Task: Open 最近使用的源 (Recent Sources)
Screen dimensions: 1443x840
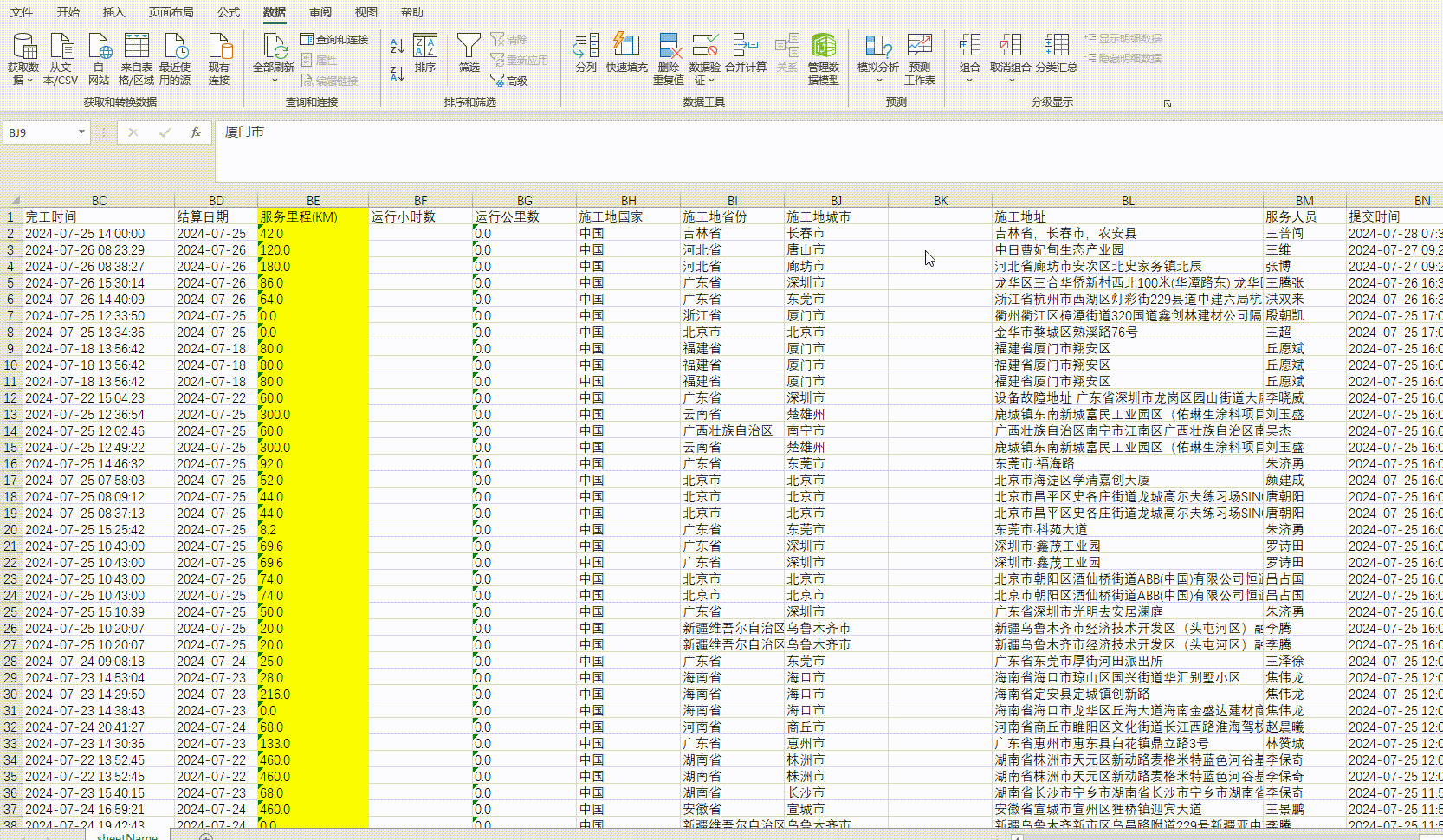Action: point(175,59)
